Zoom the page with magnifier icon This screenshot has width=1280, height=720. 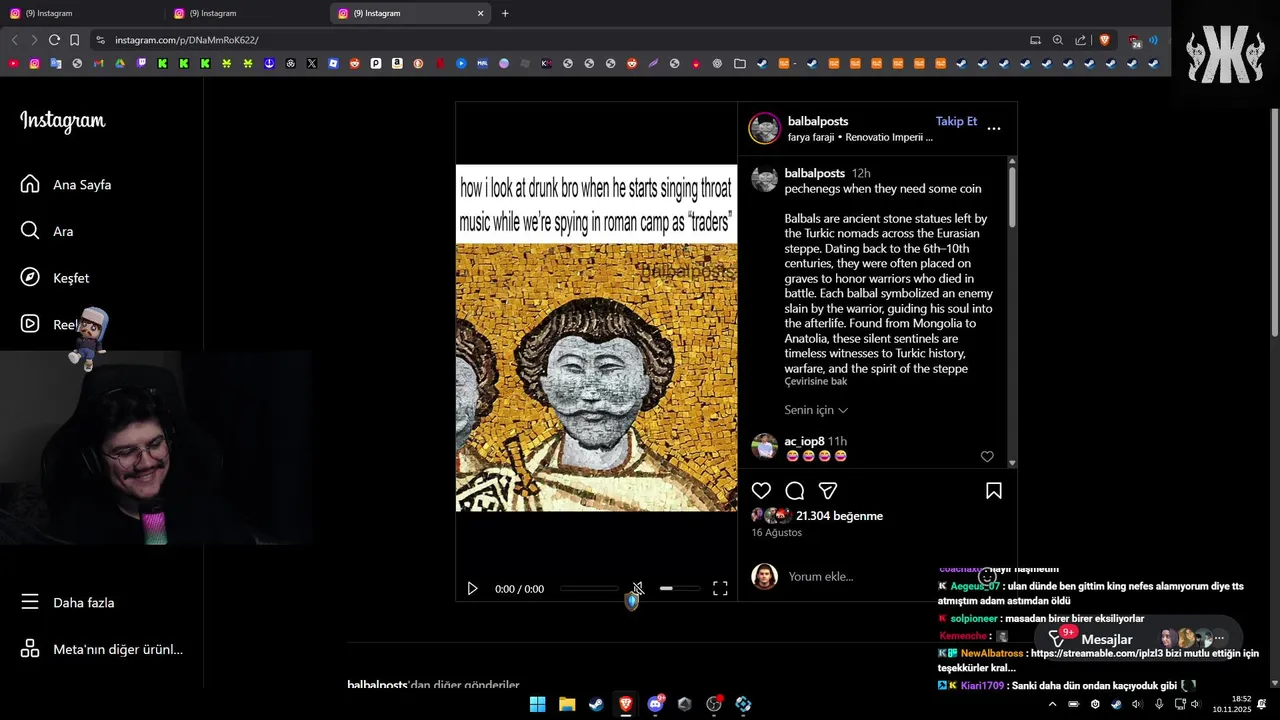[1058, 40]
